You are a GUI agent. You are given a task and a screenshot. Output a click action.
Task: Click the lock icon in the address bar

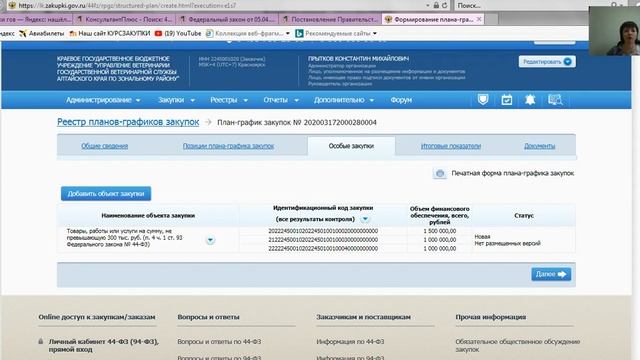(x=436, y=5)
